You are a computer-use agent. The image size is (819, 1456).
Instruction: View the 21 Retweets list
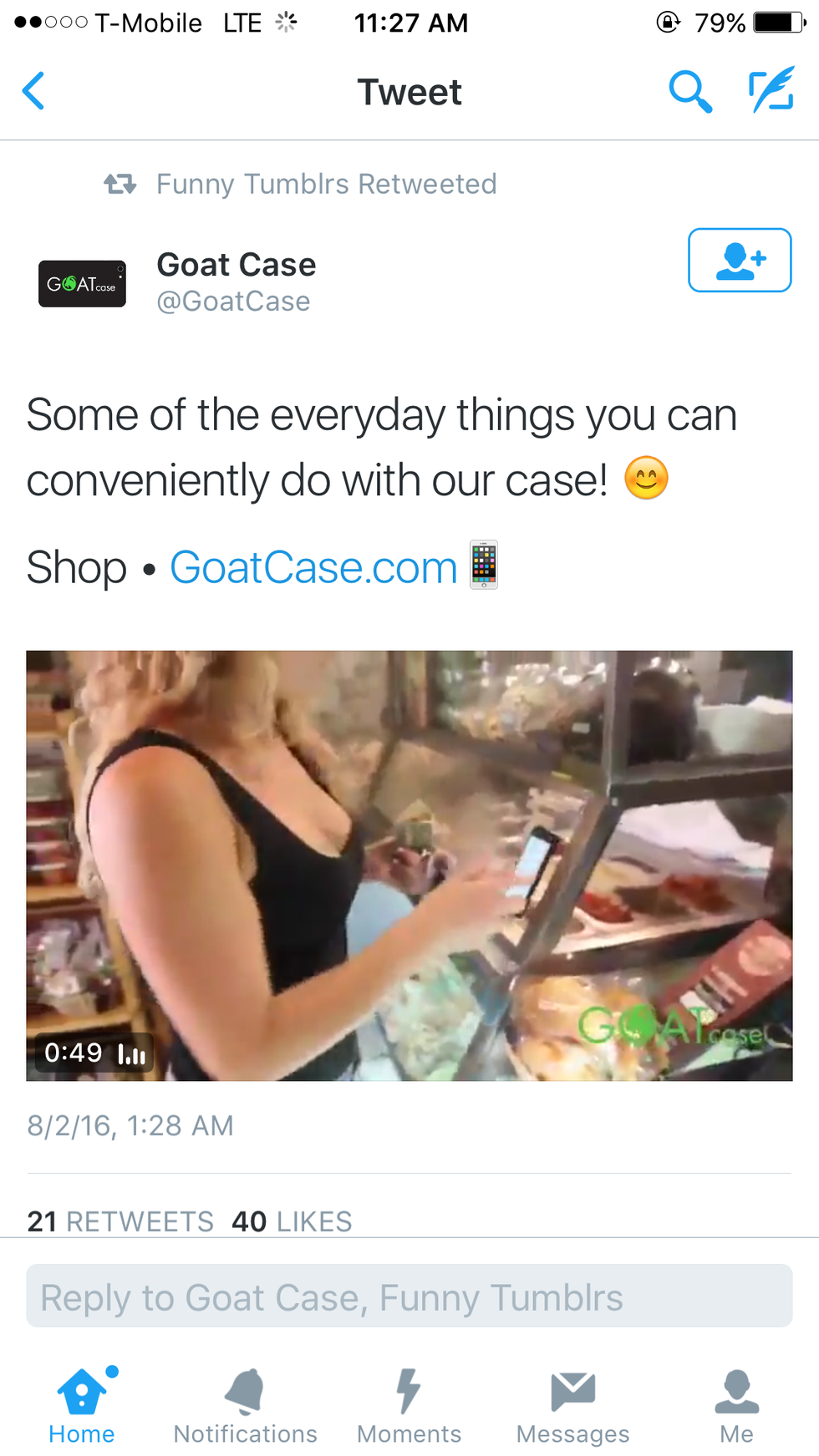[120, 1221]
